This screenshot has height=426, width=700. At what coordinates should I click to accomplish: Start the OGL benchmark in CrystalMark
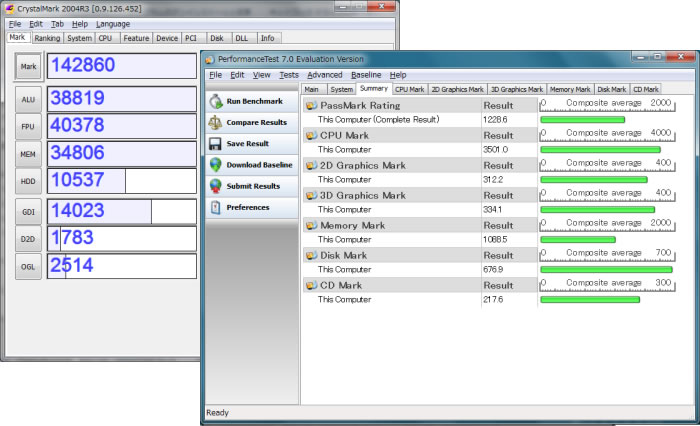[x=28, y=267]
